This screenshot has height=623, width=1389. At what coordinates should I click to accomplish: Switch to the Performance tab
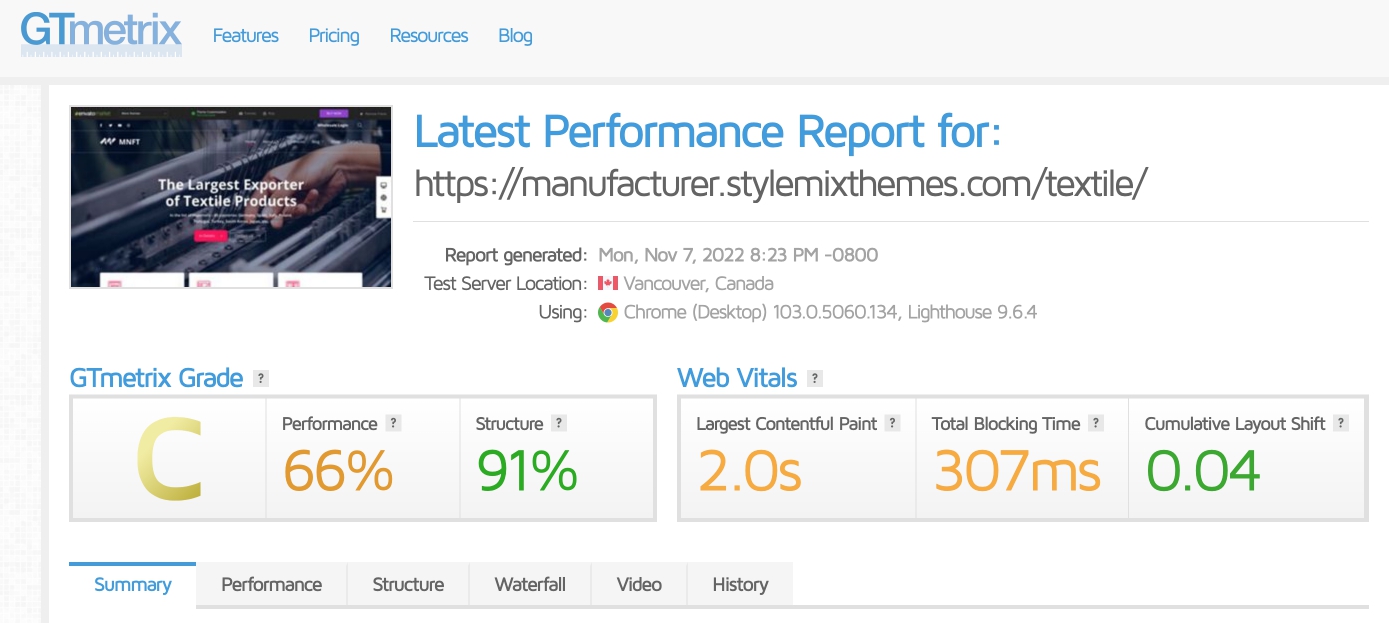[271, 584]
